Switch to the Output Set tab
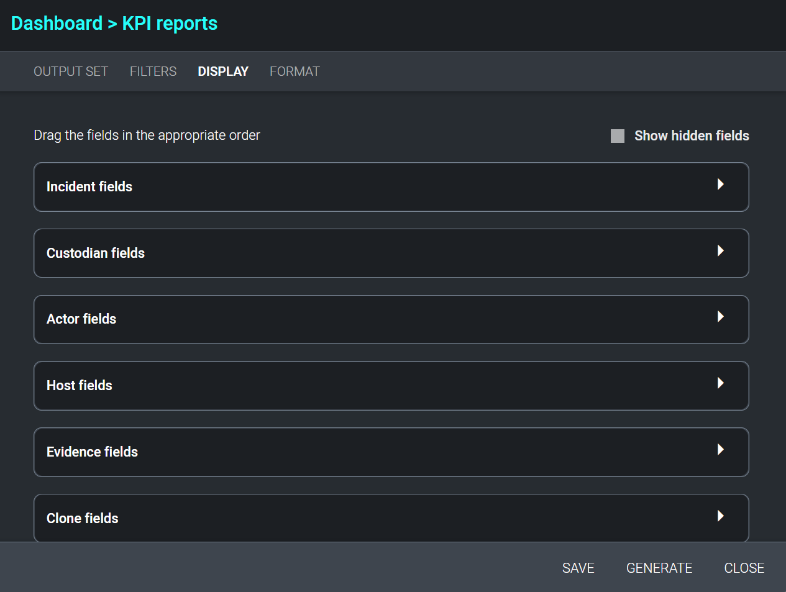The width and height of the screenshot is (786, 592). [x=71, y=72]
